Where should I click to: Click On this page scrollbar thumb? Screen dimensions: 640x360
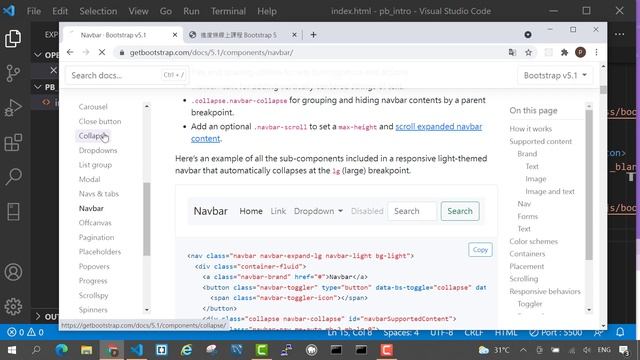coord(589,184)
